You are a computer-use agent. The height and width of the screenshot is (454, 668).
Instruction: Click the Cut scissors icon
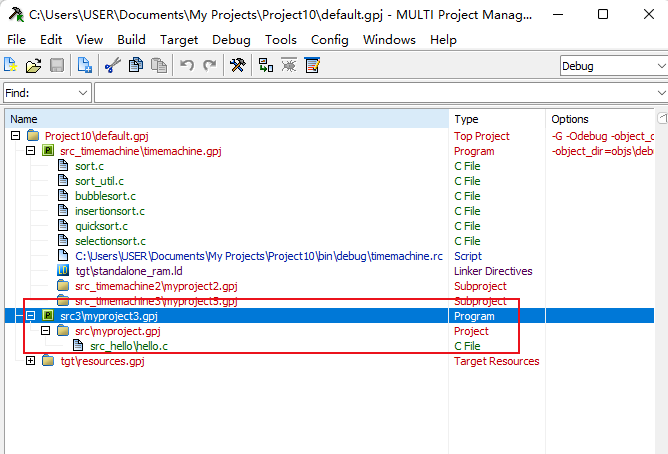click(112, 66)
